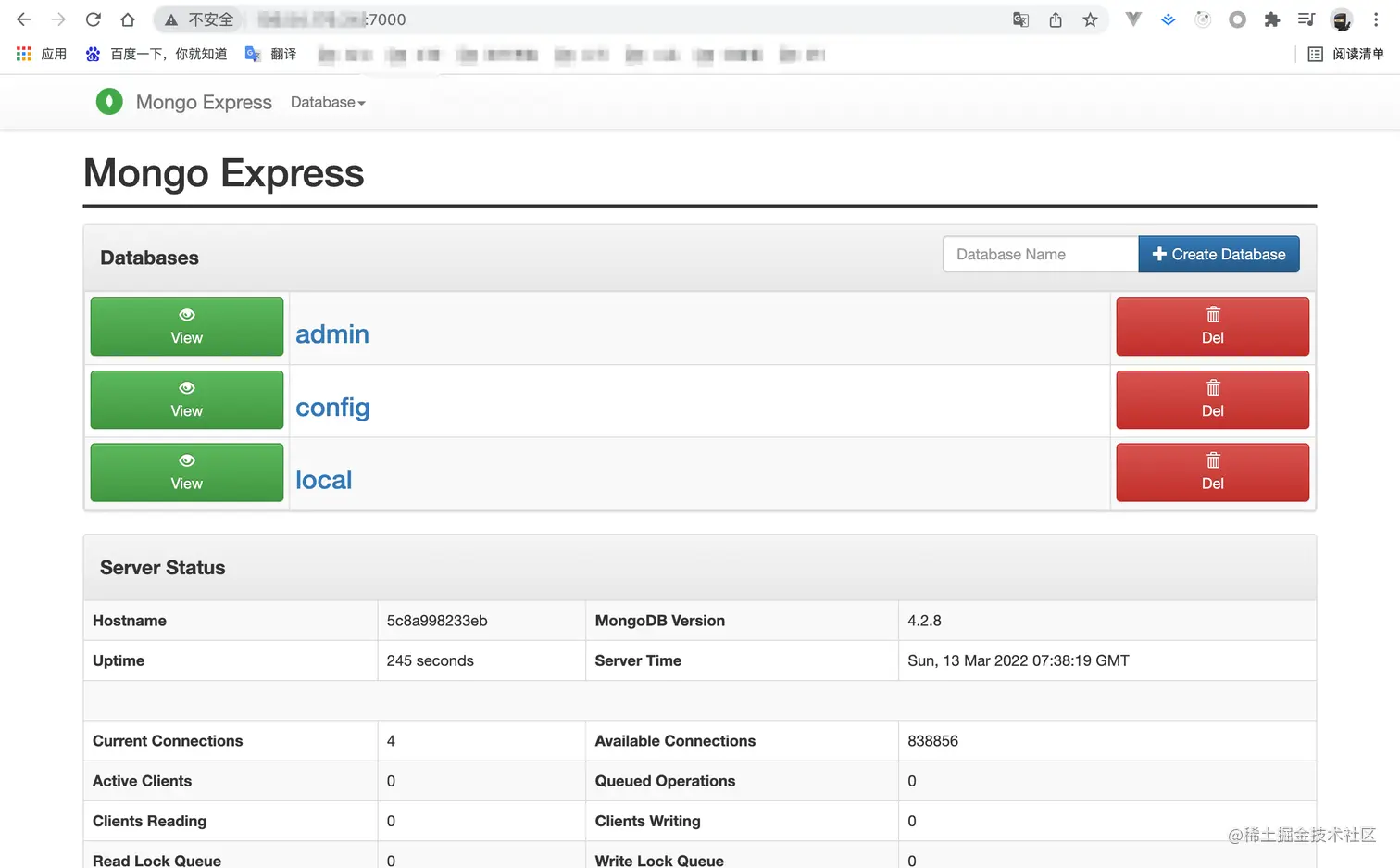The height and width of the screenshot is (868, 1400).
Task: Open the browser home page
Action: (x=128, y=19)
